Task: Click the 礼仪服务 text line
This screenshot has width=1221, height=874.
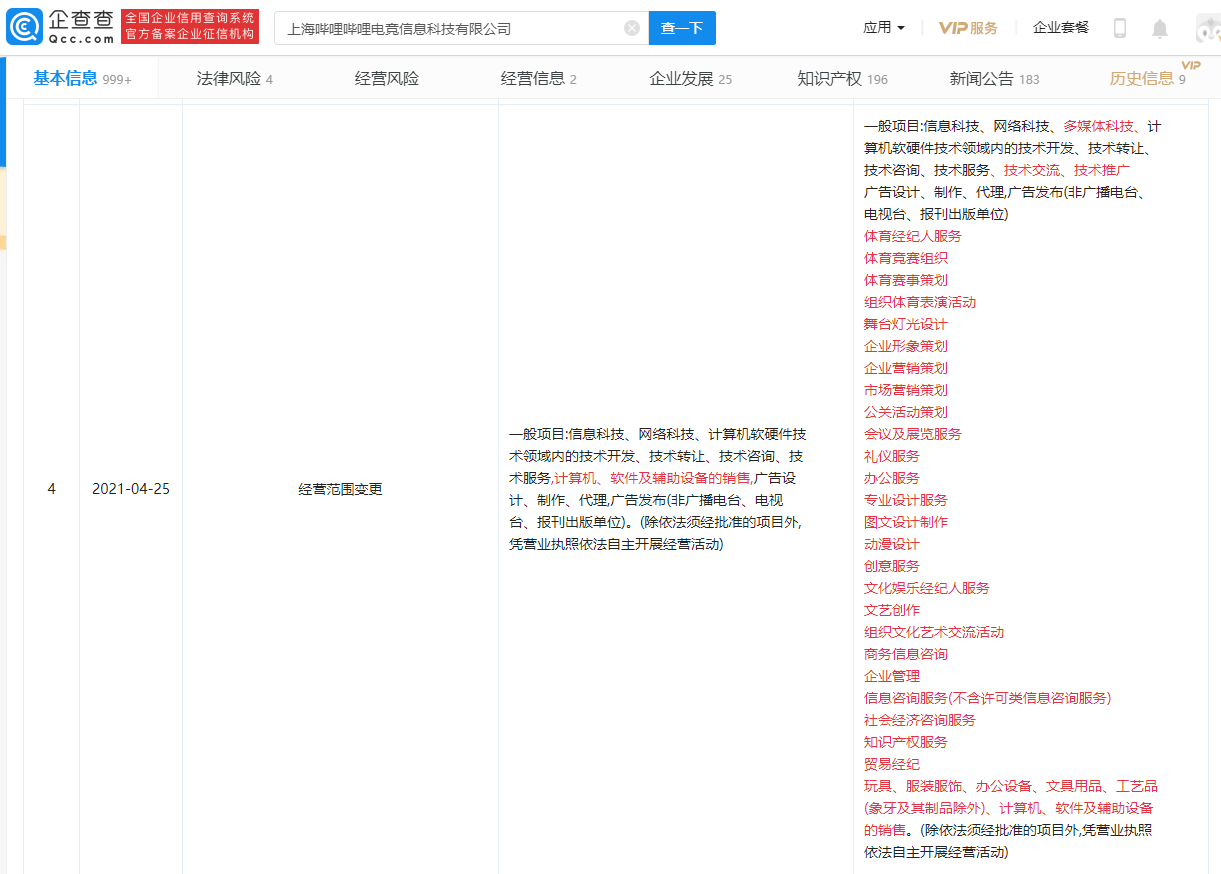Action: [x=892, y=456]
